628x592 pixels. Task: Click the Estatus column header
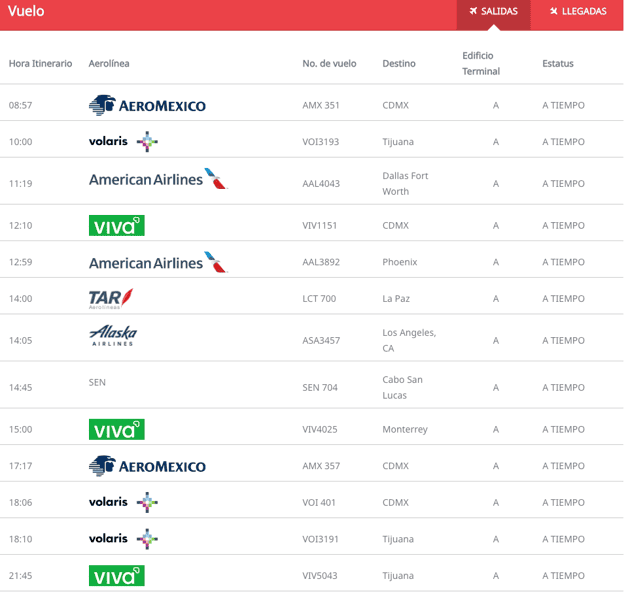coord(558,64)
